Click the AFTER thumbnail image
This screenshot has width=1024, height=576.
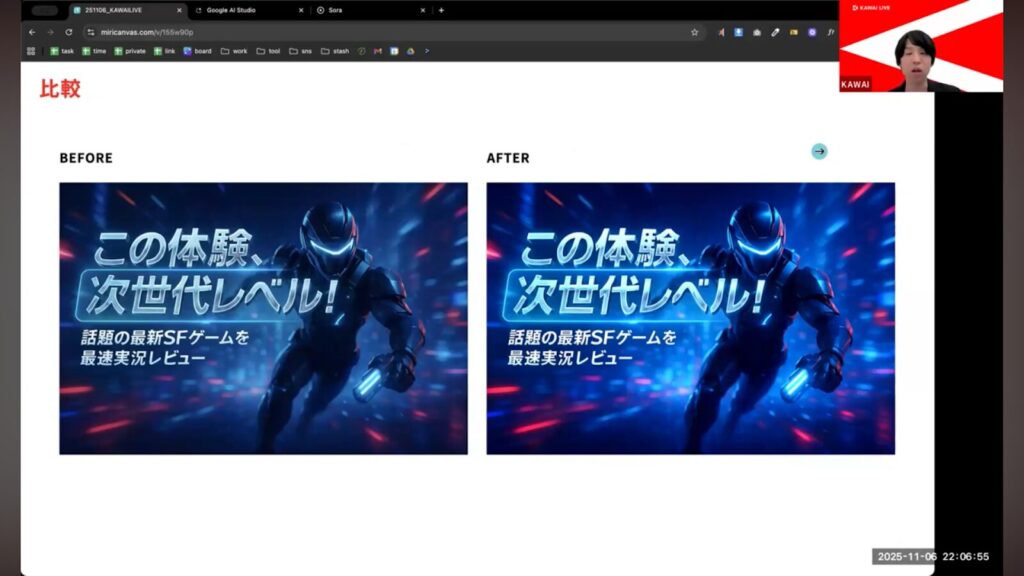point(690,318)
